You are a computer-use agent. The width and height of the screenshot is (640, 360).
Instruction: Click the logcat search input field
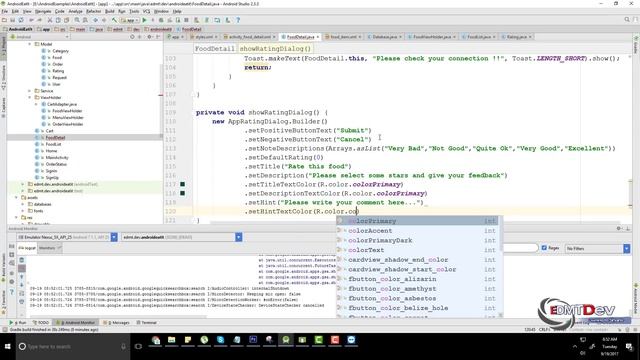click(x=520, y=248)
